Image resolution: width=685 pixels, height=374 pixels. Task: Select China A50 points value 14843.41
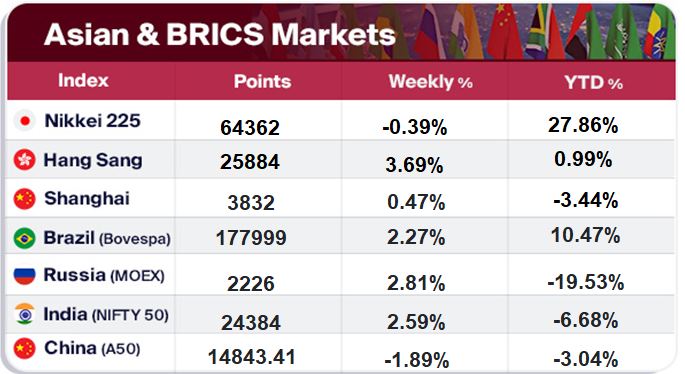click(252, 357)
